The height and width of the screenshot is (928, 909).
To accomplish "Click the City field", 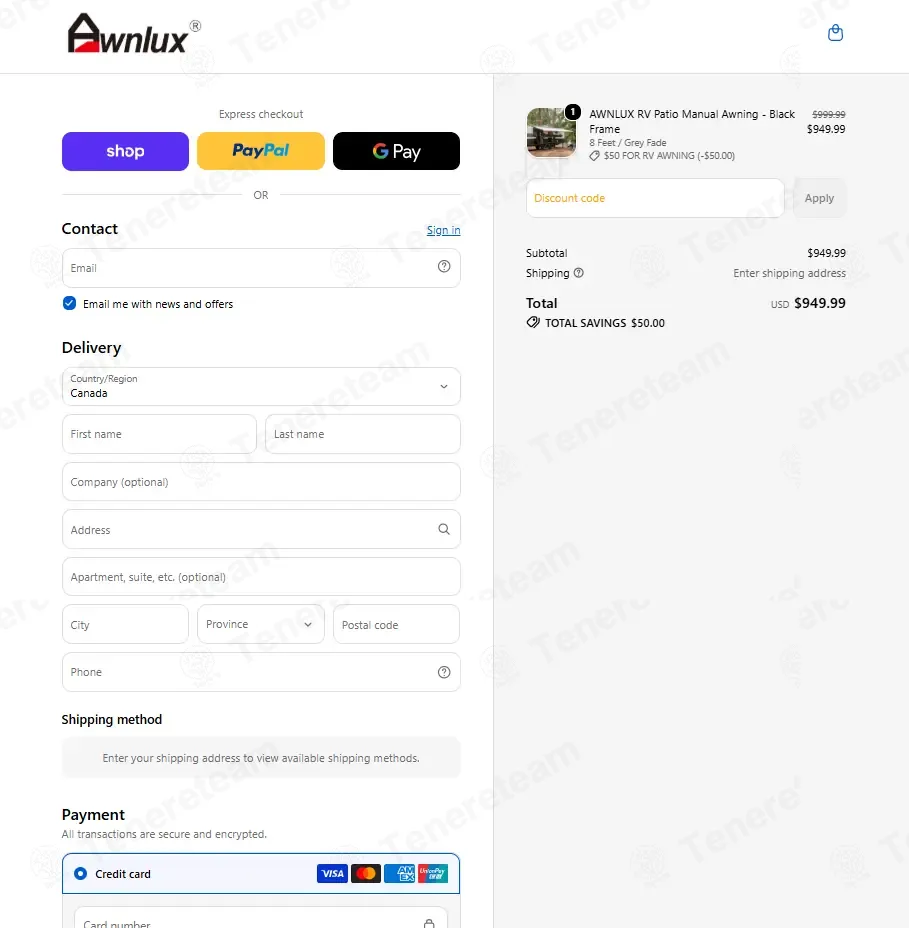I will [125, 624].
